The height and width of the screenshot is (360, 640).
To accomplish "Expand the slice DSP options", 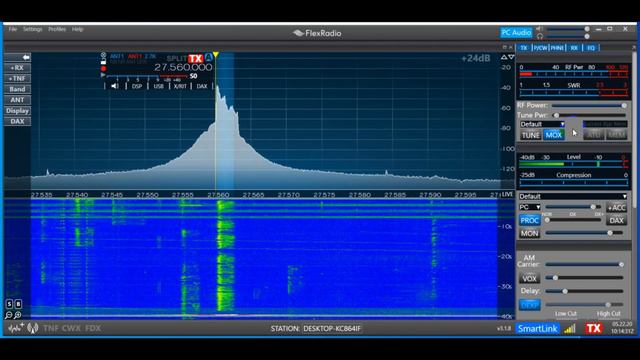I will tap(137, 86).
